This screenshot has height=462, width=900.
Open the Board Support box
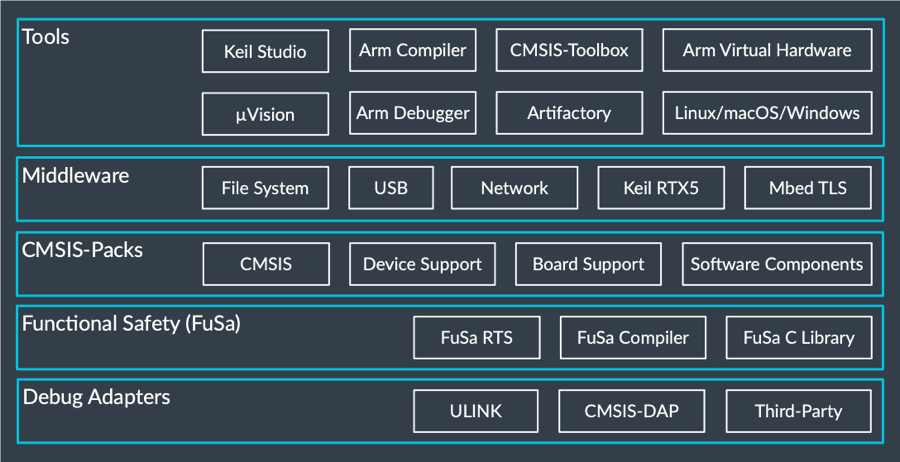pyautogui.click(x=588, y=264)
